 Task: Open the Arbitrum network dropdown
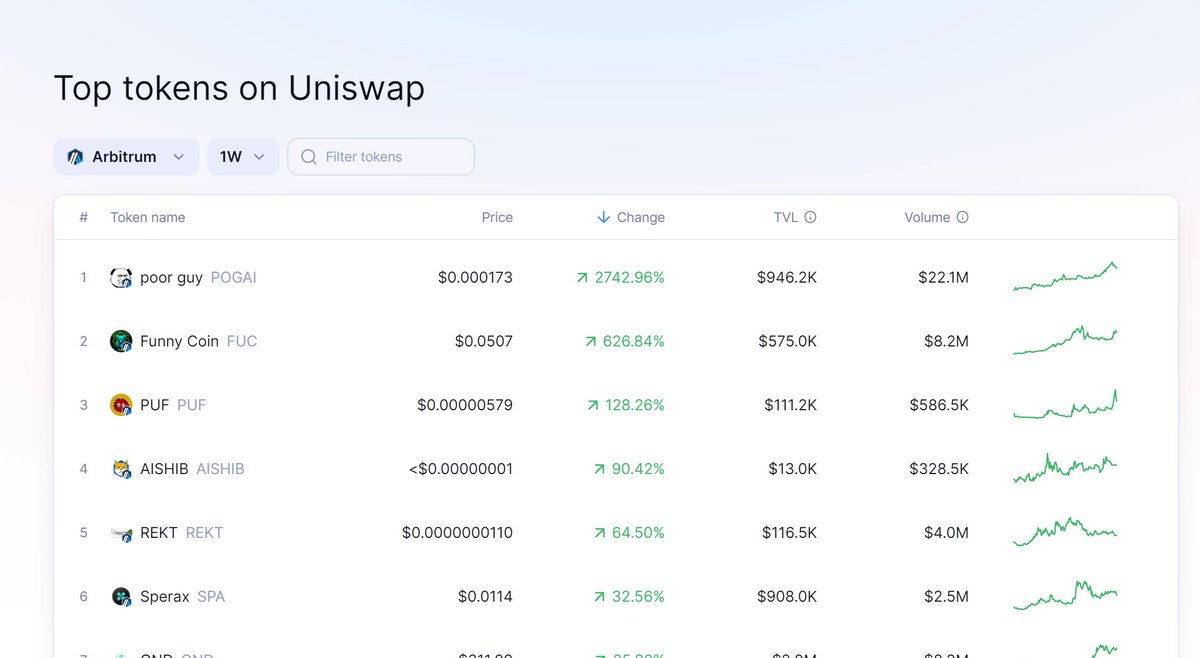[126, 157]
